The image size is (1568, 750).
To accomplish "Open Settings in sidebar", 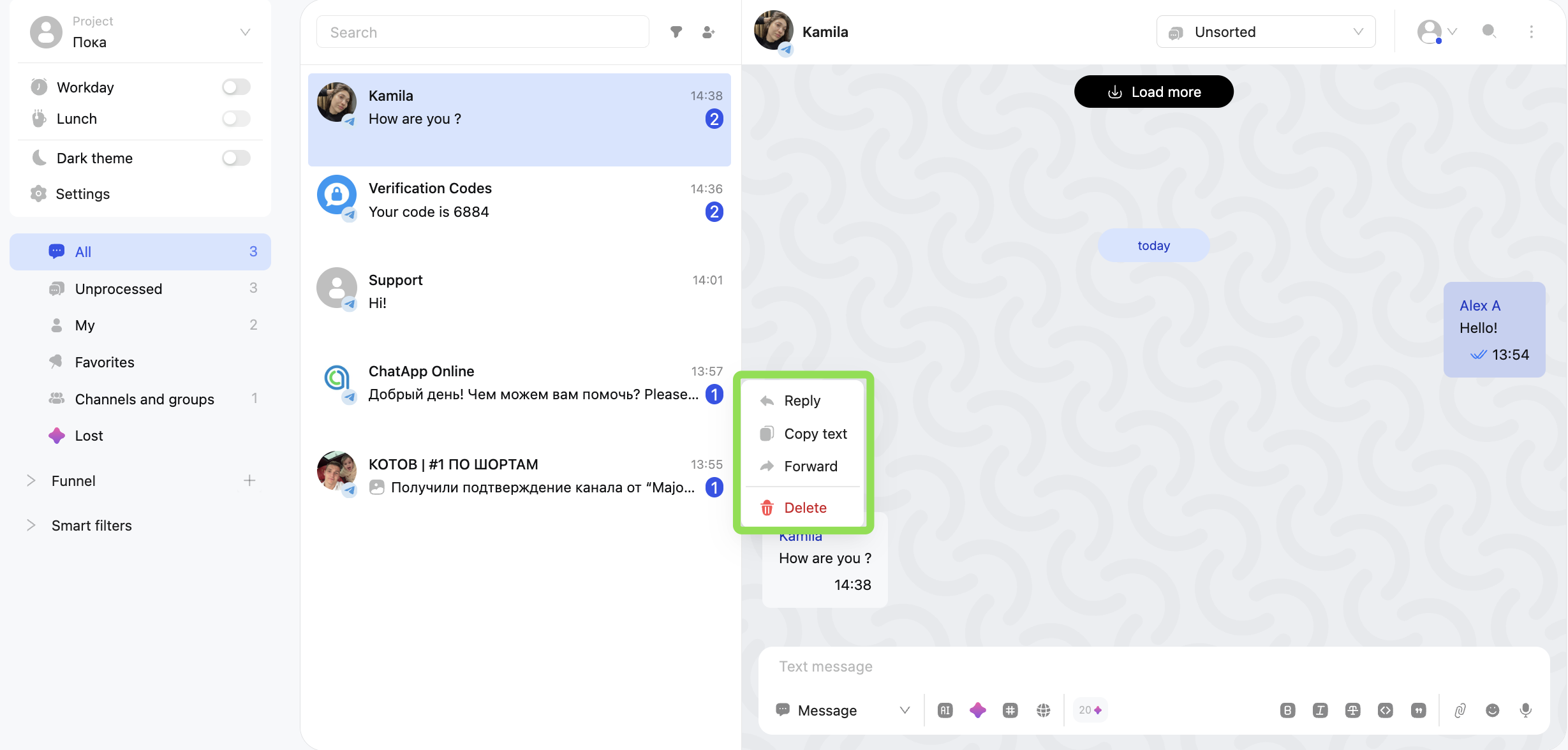I will pyautogui.click(x=82, y=194).
